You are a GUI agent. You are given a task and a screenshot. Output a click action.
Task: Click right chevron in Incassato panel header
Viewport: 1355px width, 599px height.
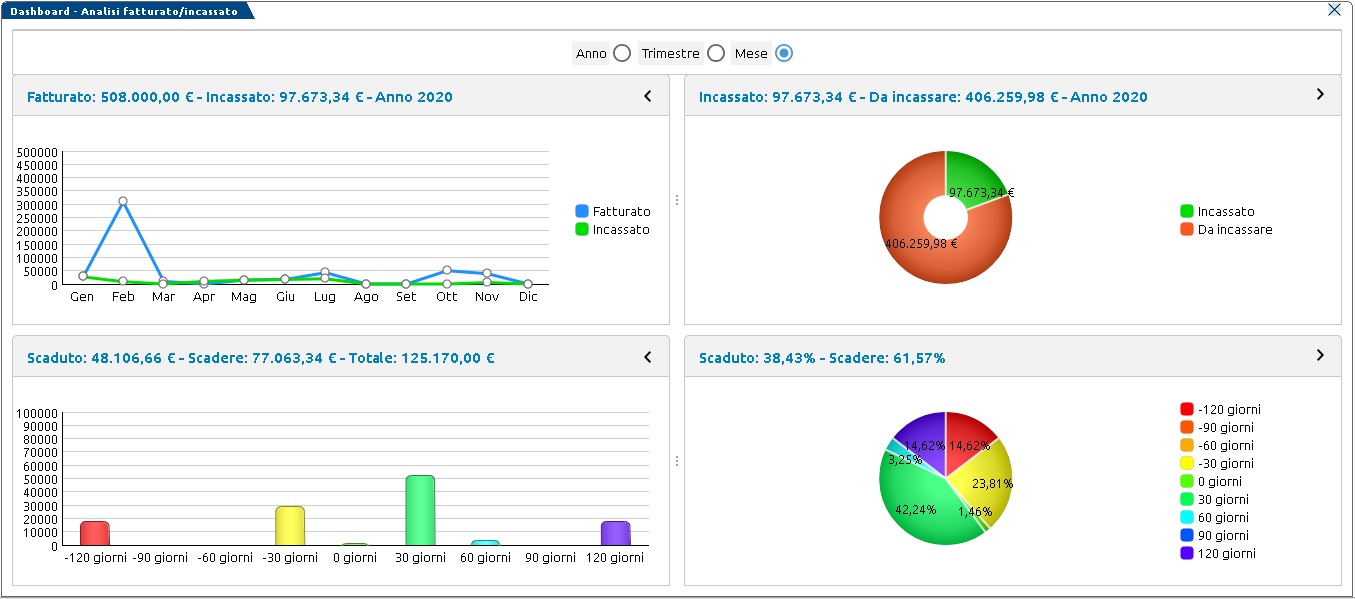[x=1319, y=94]
